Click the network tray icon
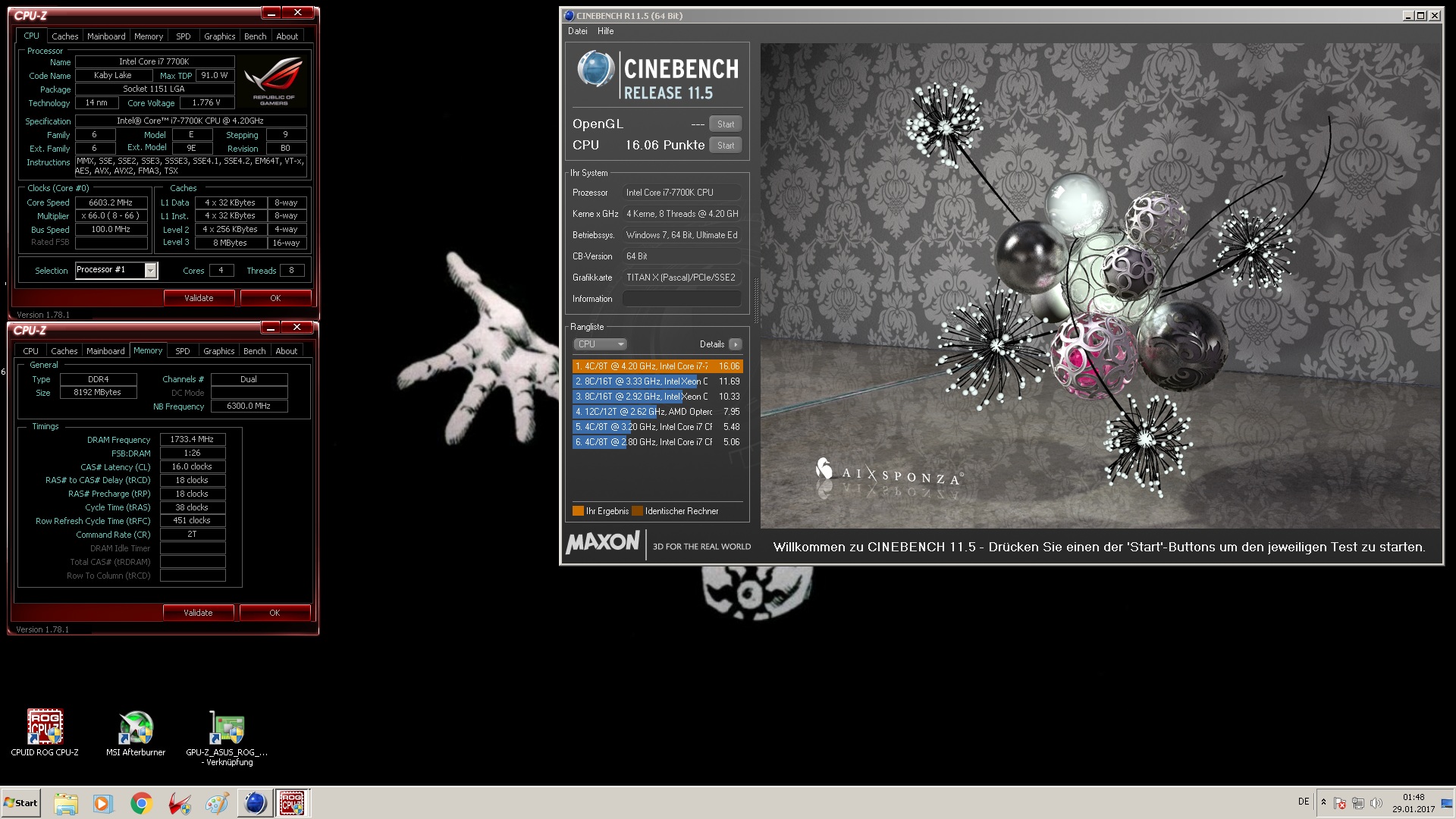Viewport: 1456px width, 819px height. (1358, 803)
